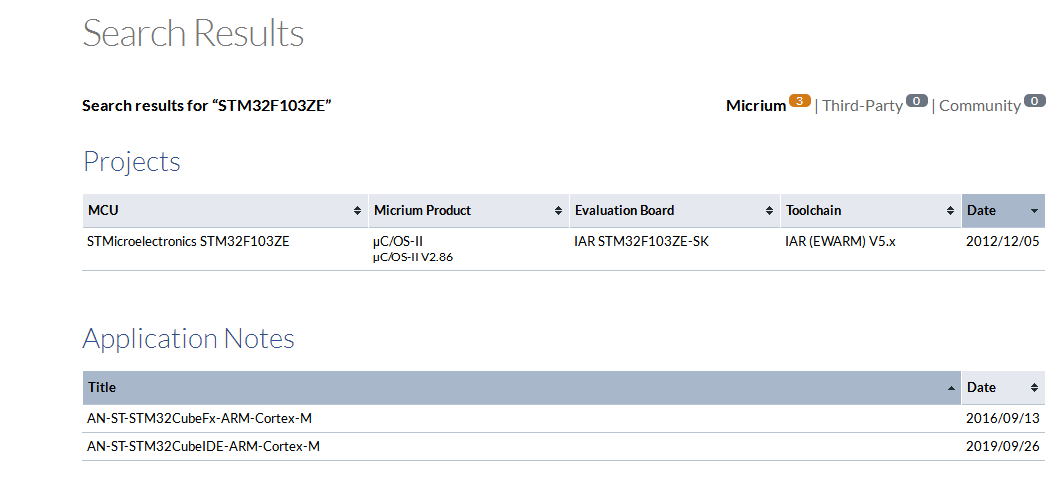This screenshot has width=1060, height=502.
Task: Click the µC/OS-II product cell
Action: (x=398, y=241)
